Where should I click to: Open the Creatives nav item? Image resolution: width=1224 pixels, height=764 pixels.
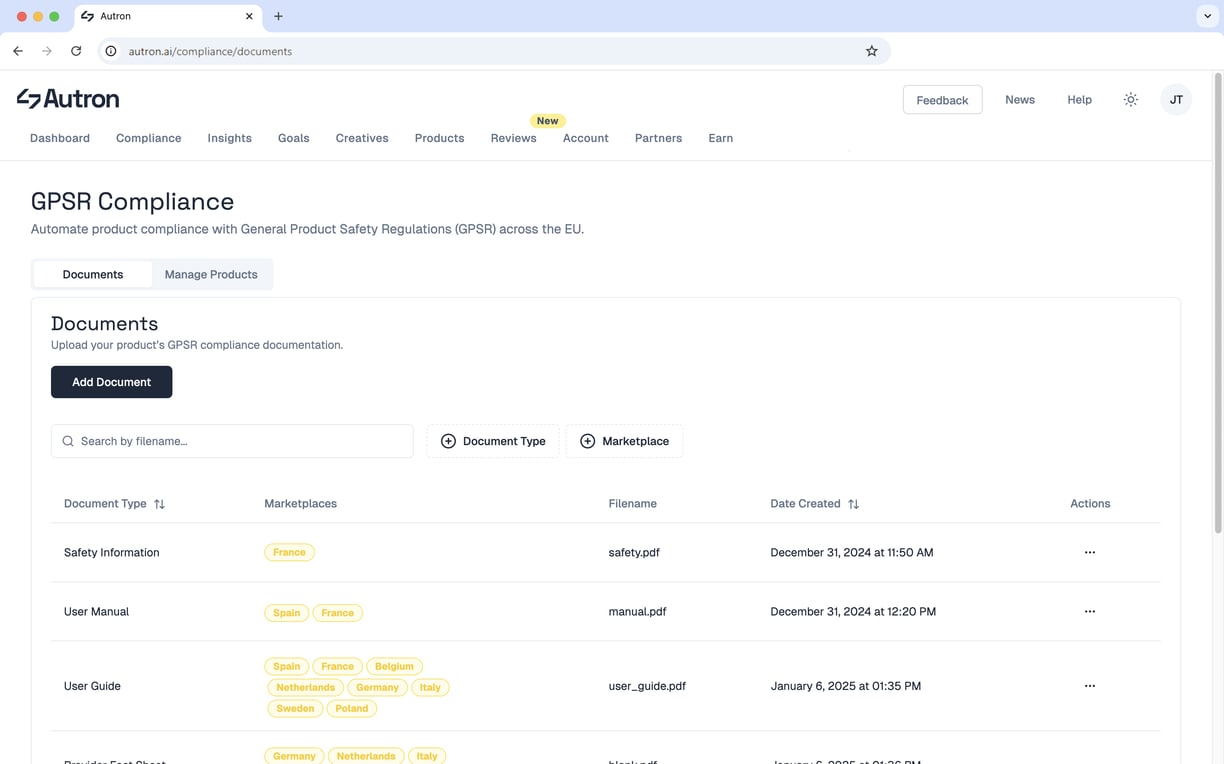tap(362, 138)
